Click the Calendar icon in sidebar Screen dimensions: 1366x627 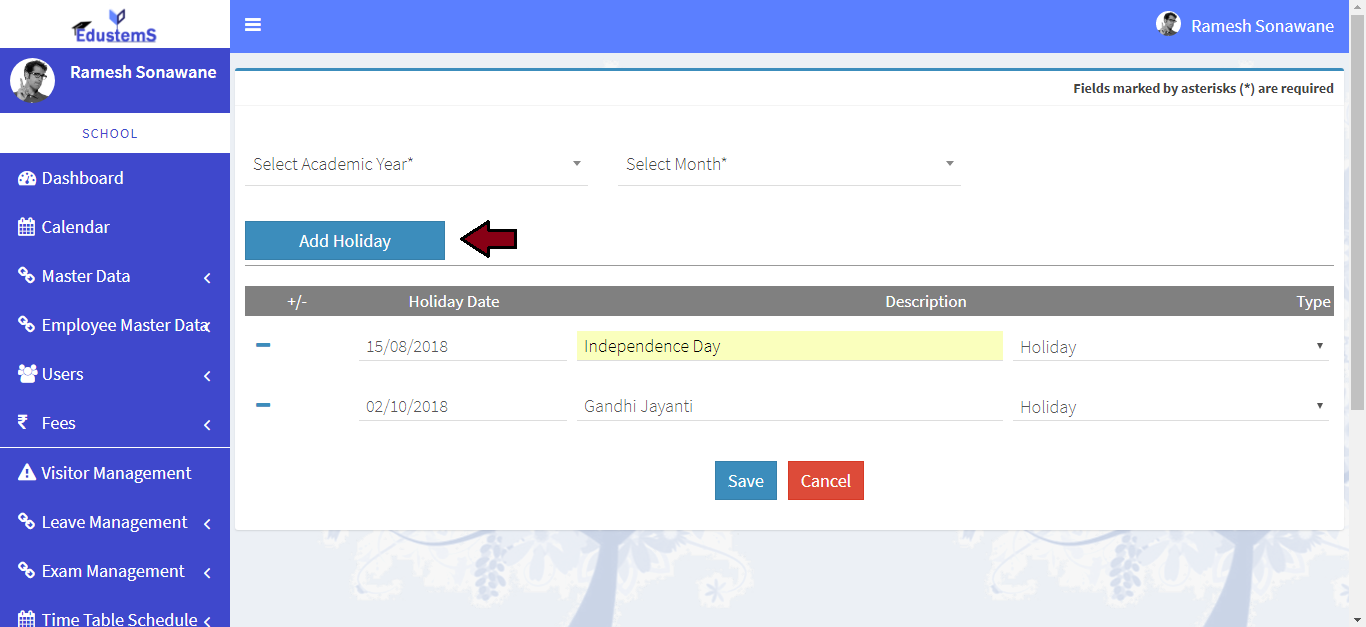(27, 227)
